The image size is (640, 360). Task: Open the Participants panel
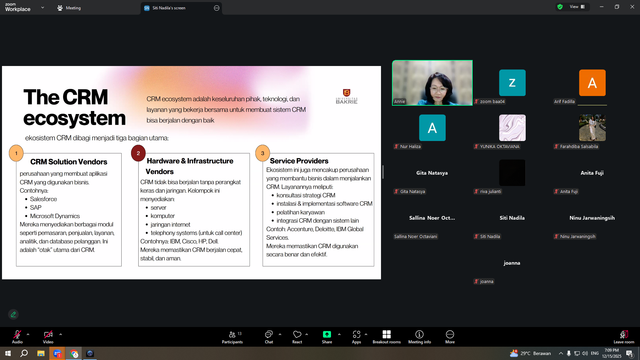pyautogui.click(x=232, y=337)
